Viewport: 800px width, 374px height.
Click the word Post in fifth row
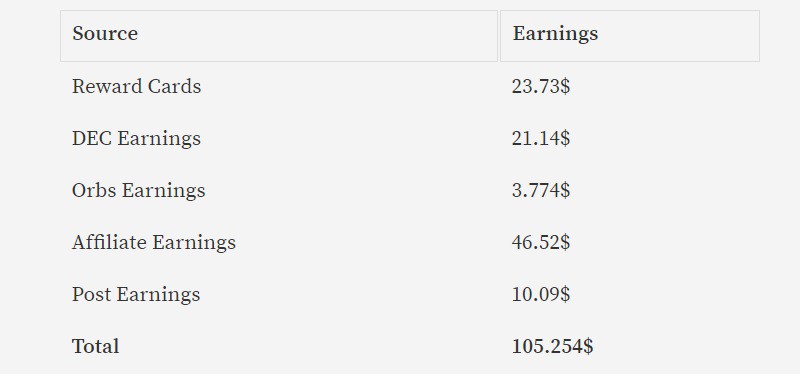click(x=92, y=295)
